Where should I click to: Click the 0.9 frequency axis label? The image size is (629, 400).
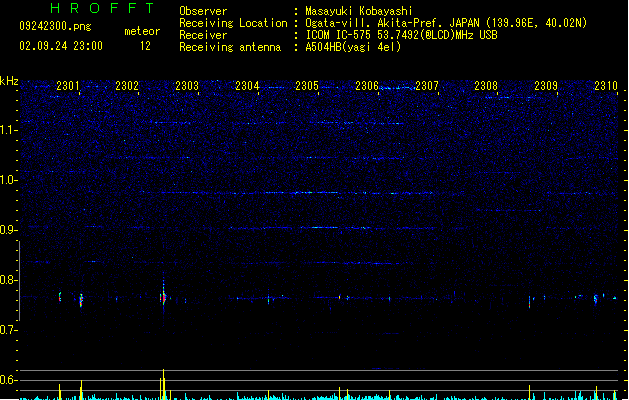(x=8, y=230)
